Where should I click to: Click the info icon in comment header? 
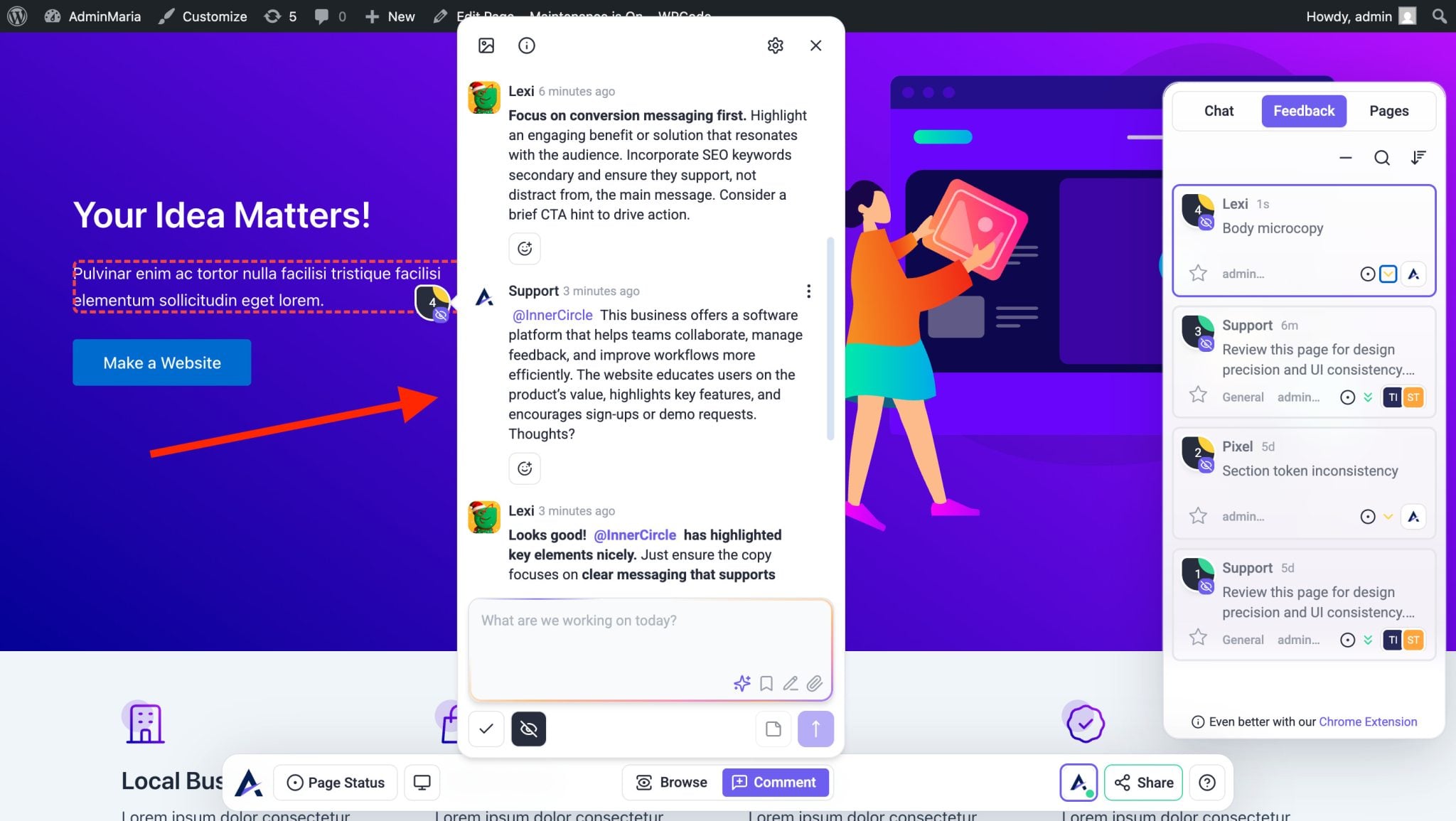click(526, 45)
